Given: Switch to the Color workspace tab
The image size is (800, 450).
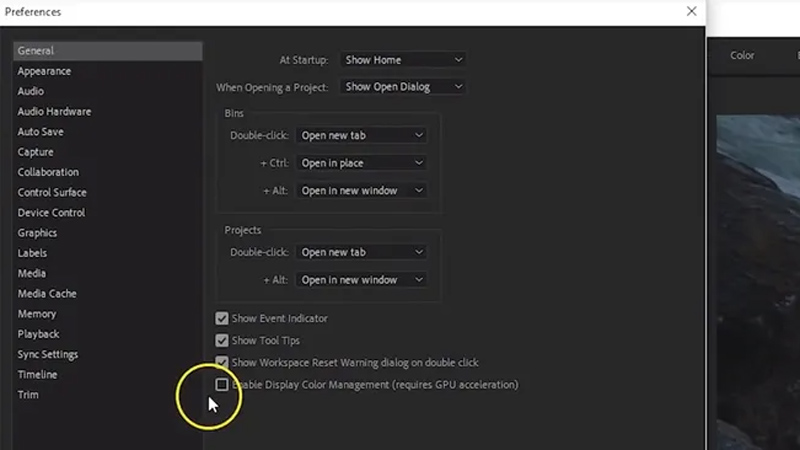Looking at the screenshot, I should click(742, 56).
